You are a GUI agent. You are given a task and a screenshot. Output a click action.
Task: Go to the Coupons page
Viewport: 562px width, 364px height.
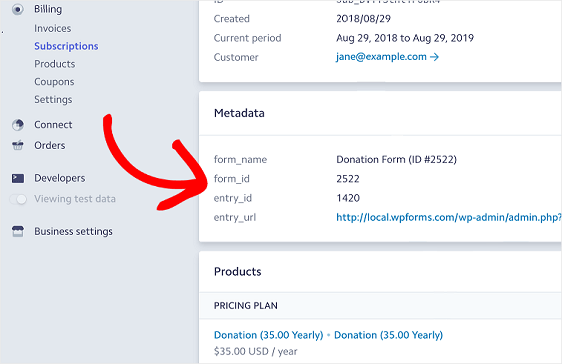[54, 82]
